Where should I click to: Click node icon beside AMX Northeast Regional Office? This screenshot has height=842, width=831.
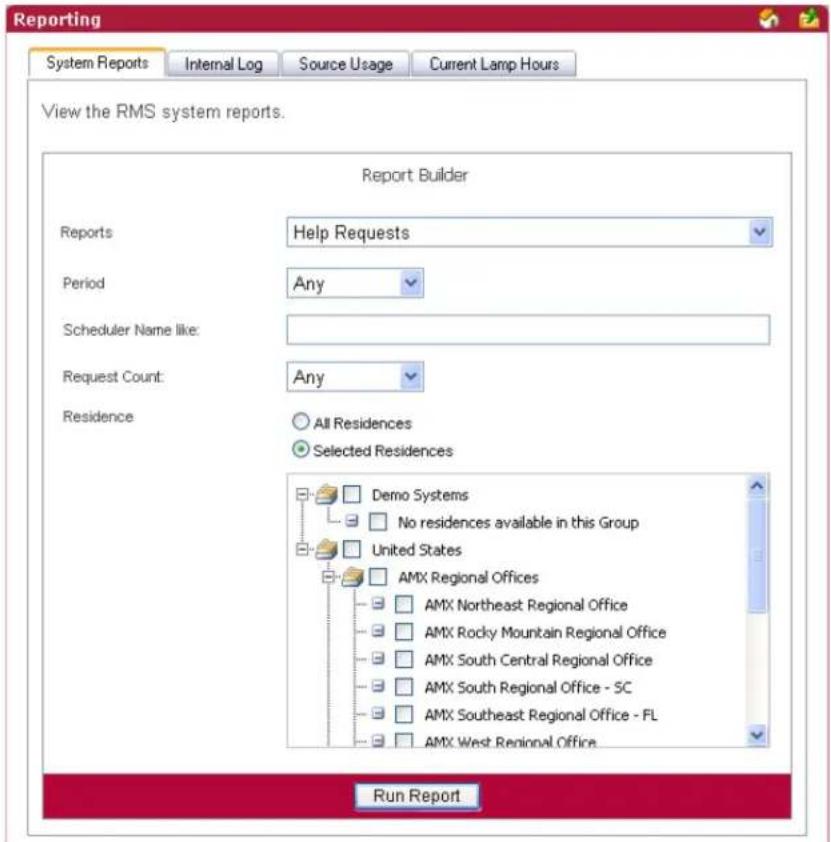pos(378,604)
